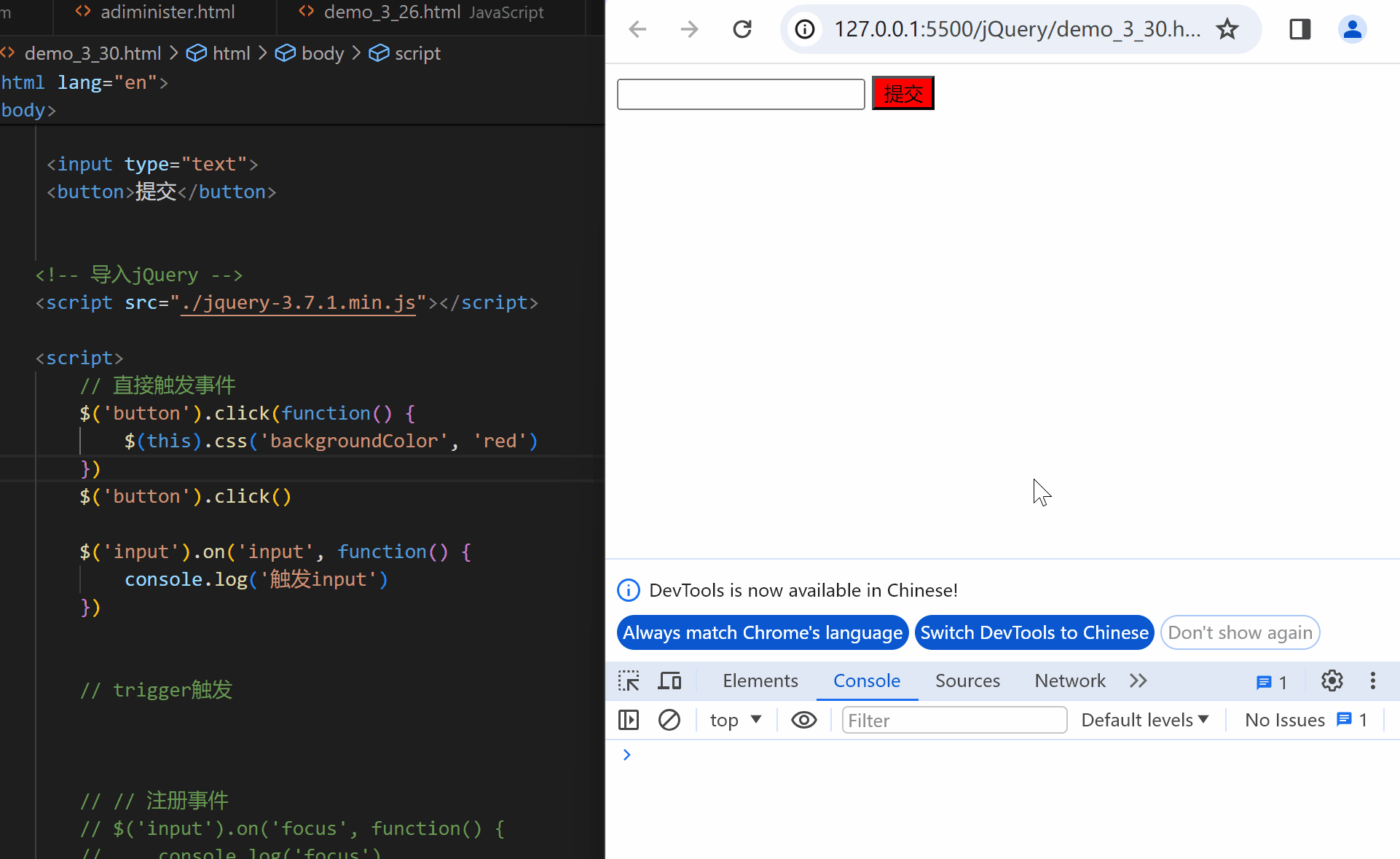Click Switch DevTools to Chinese

(1034, 632)
